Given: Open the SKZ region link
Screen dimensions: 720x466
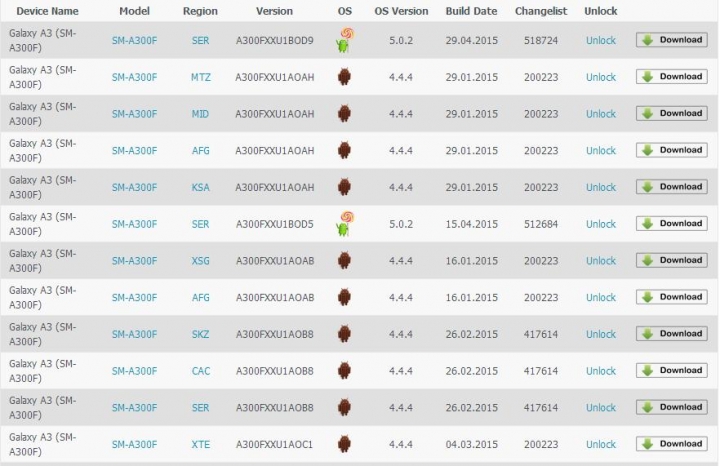Looking at the screenshot, I should 200,334.
